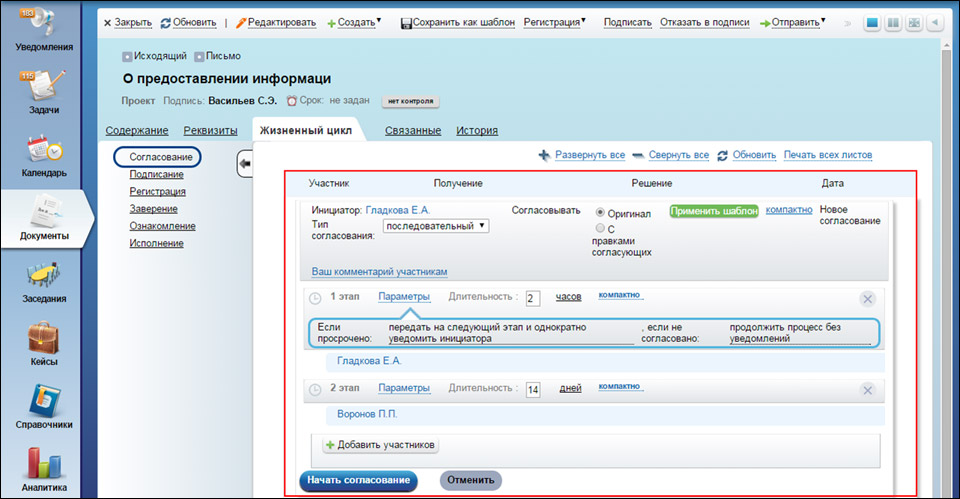Open Ваш комментарий участникам link
The width and height of the screenshot is (960, 499).
pyautogui.click(x=380, y=271)
